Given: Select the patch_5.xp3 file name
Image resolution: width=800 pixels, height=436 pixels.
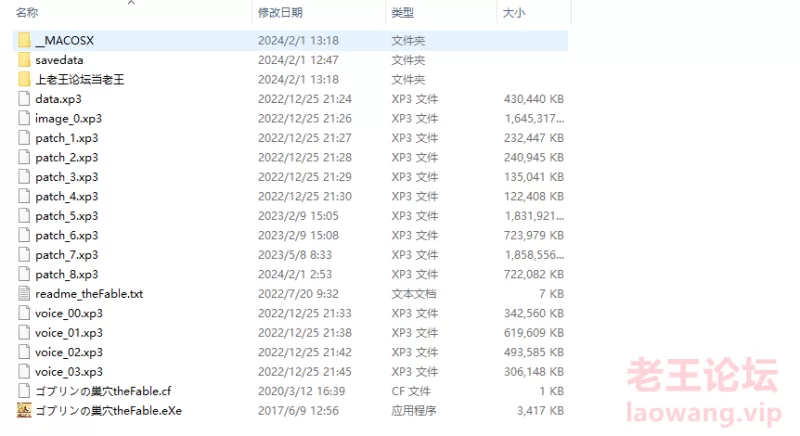Looking at the screenshot, I should coord(67,216).
